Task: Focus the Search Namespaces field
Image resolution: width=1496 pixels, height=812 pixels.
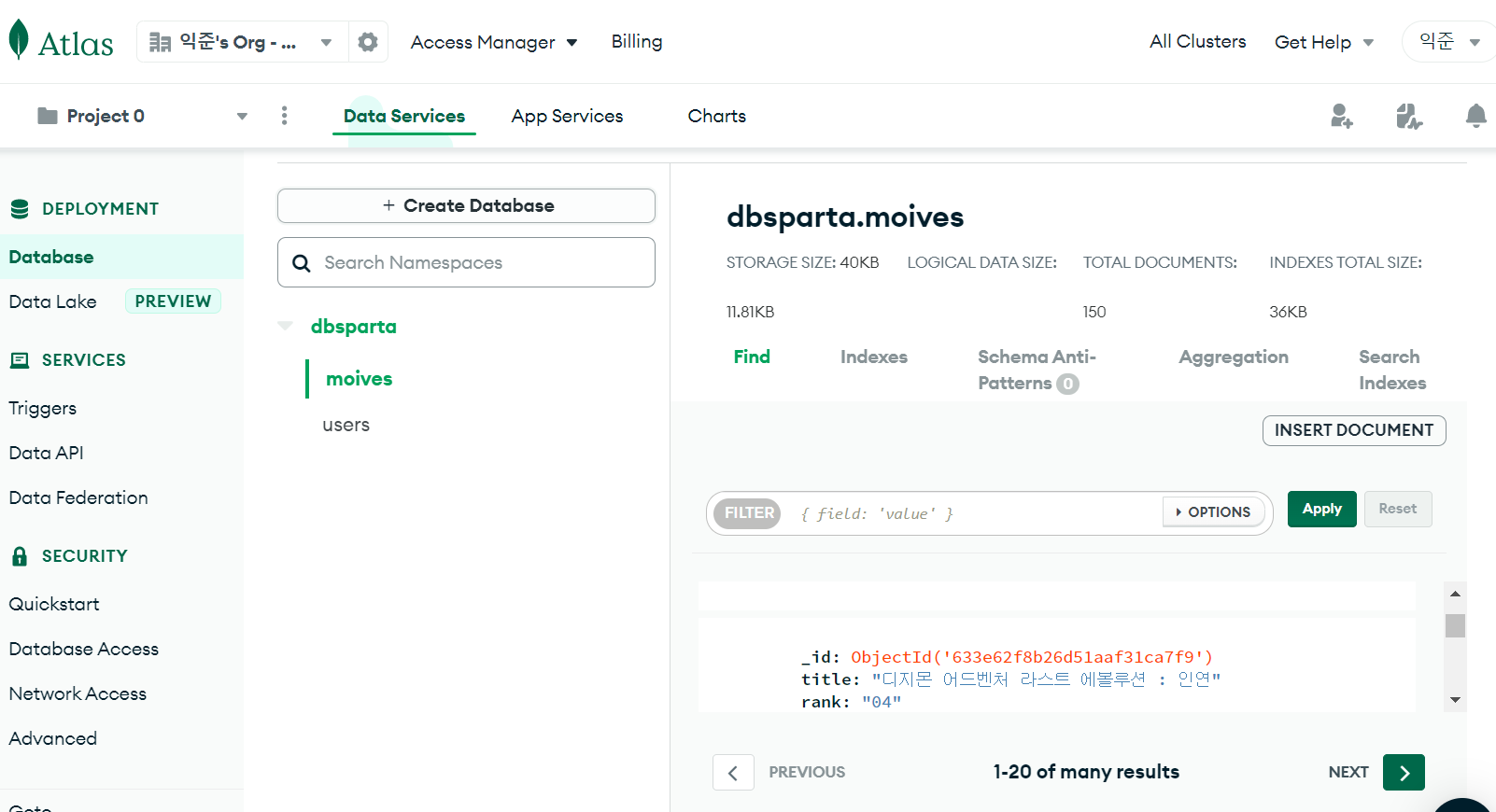Action: pos(466,262)
